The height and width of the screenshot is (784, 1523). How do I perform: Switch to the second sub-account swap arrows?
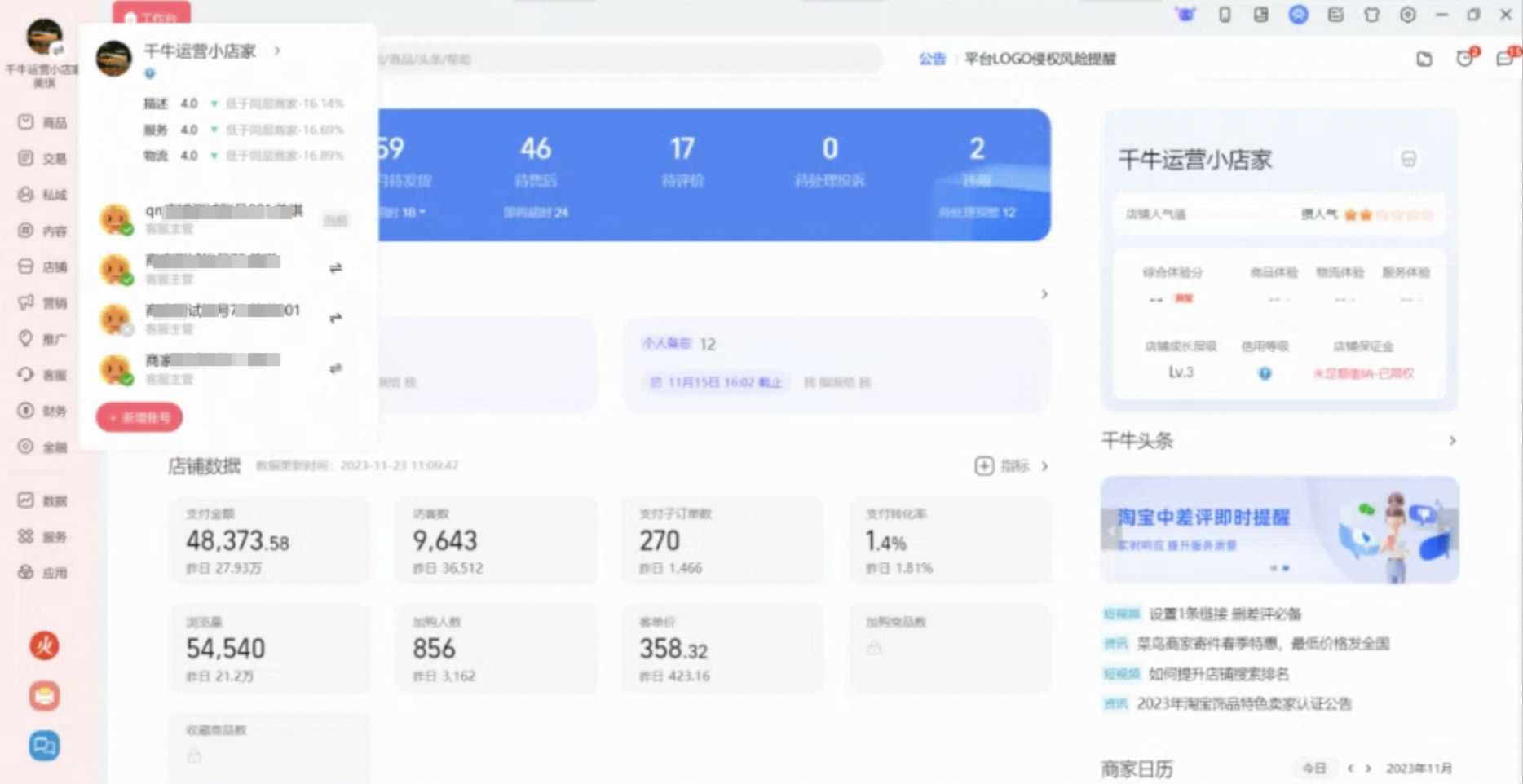(335, 318)
